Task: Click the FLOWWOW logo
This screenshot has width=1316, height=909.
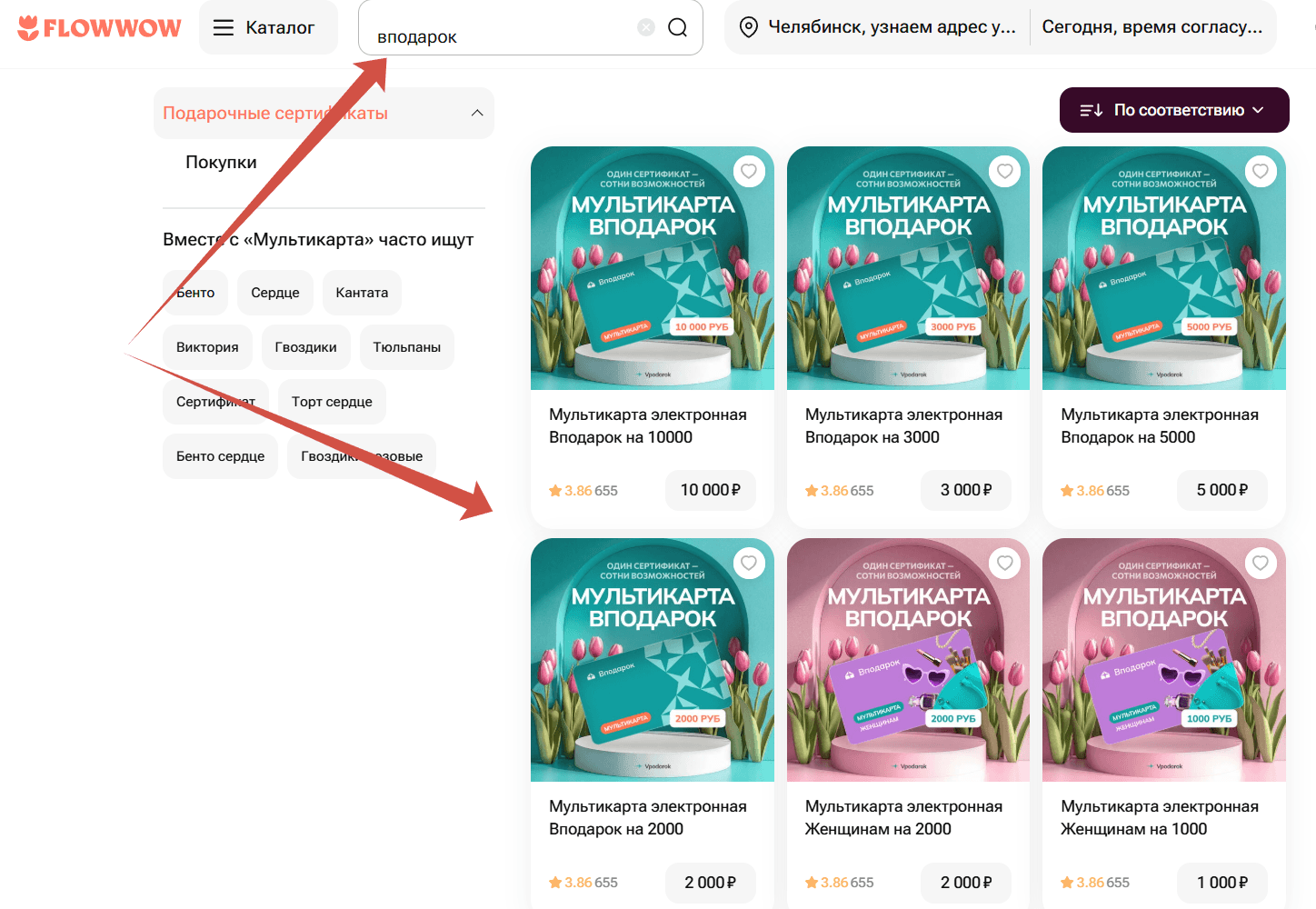Action: click(99, 28)
